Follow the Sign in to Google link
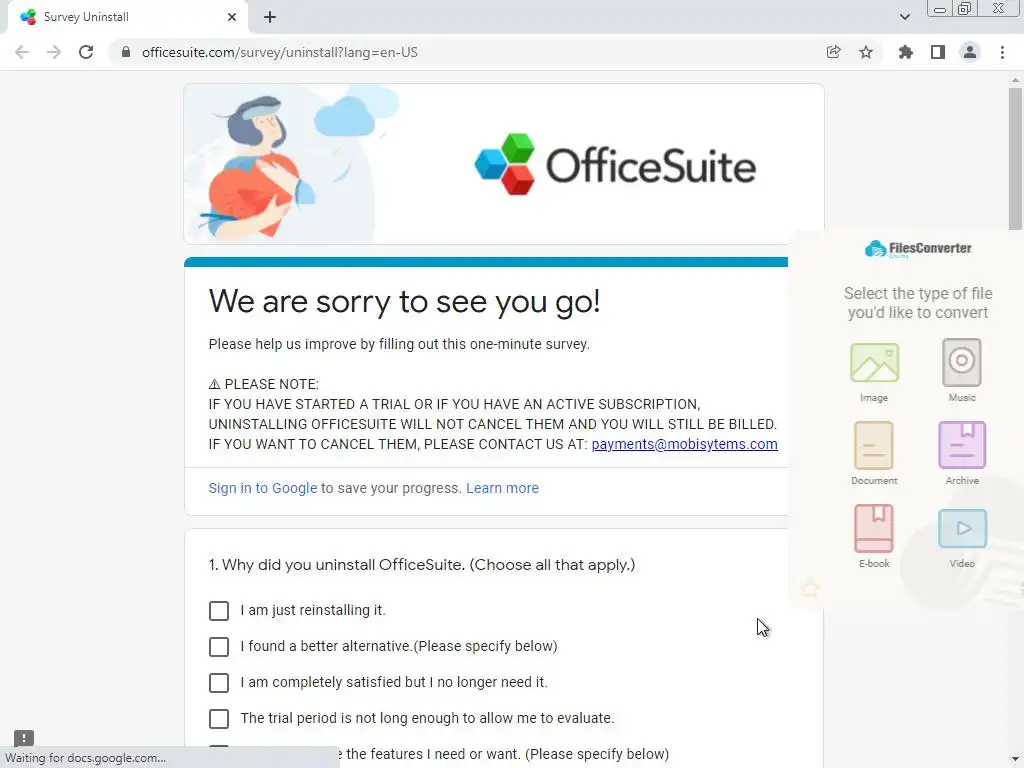 coord(263,488)
